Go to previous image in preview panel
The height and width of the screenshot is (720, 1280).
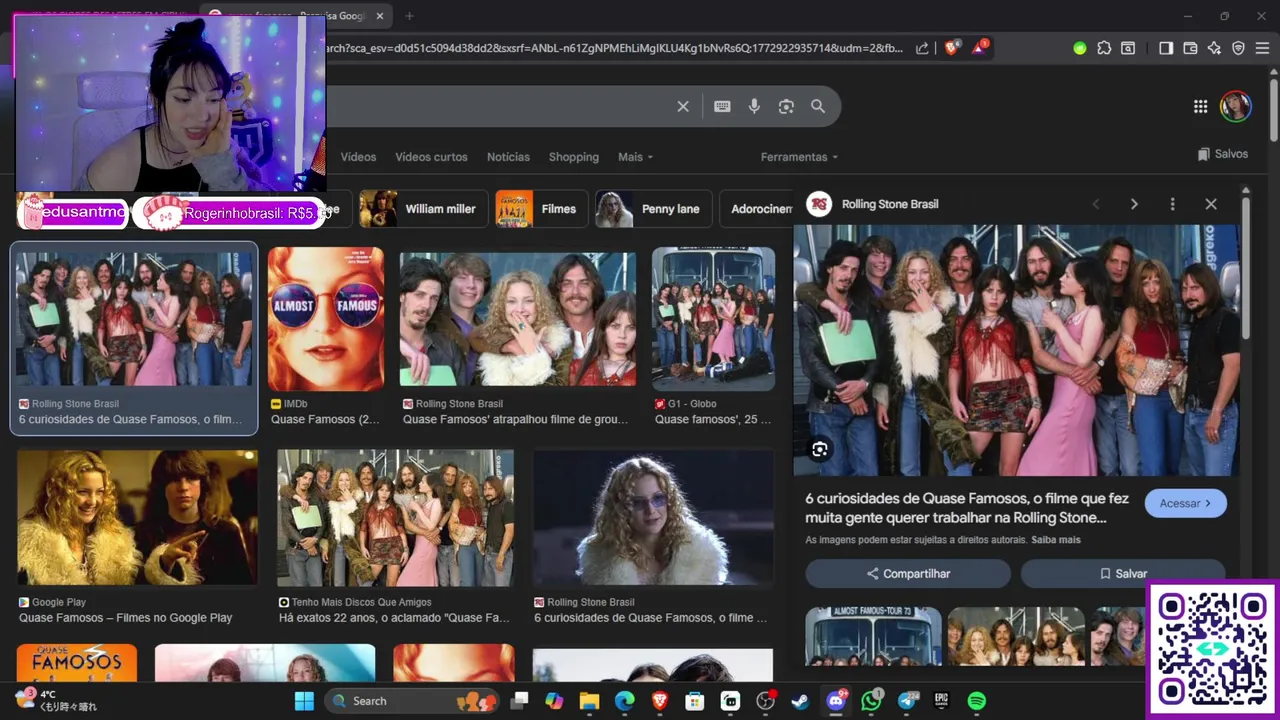(x=1096, y=204)
